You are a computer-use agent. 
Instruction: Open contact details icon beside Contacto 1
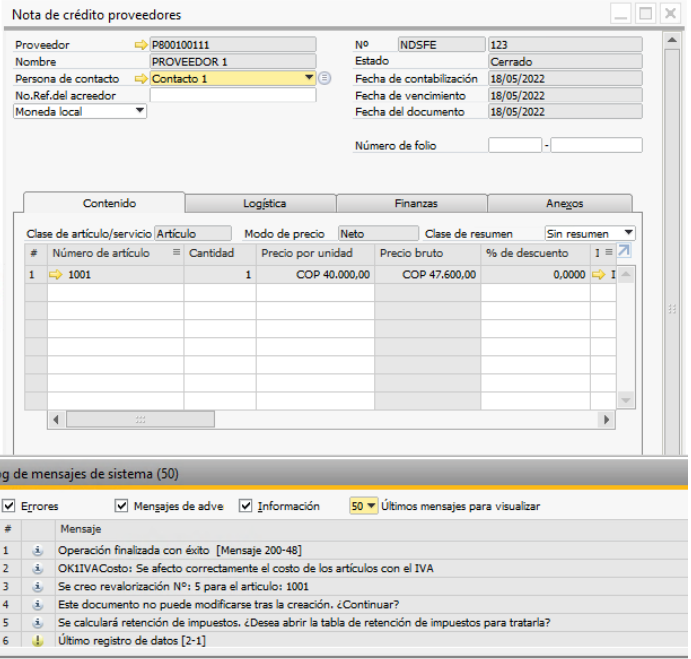pos(324,78)
